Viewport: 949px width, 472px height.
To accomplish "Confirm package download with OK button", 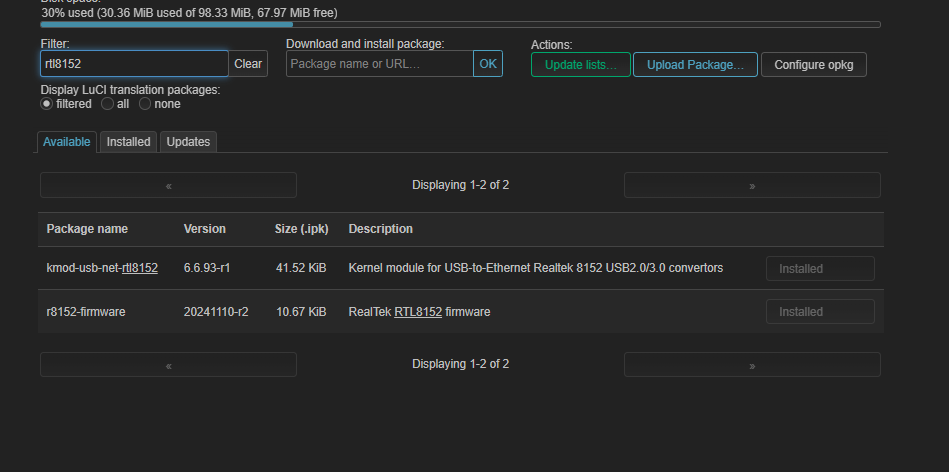I will [x=488, y=64].
